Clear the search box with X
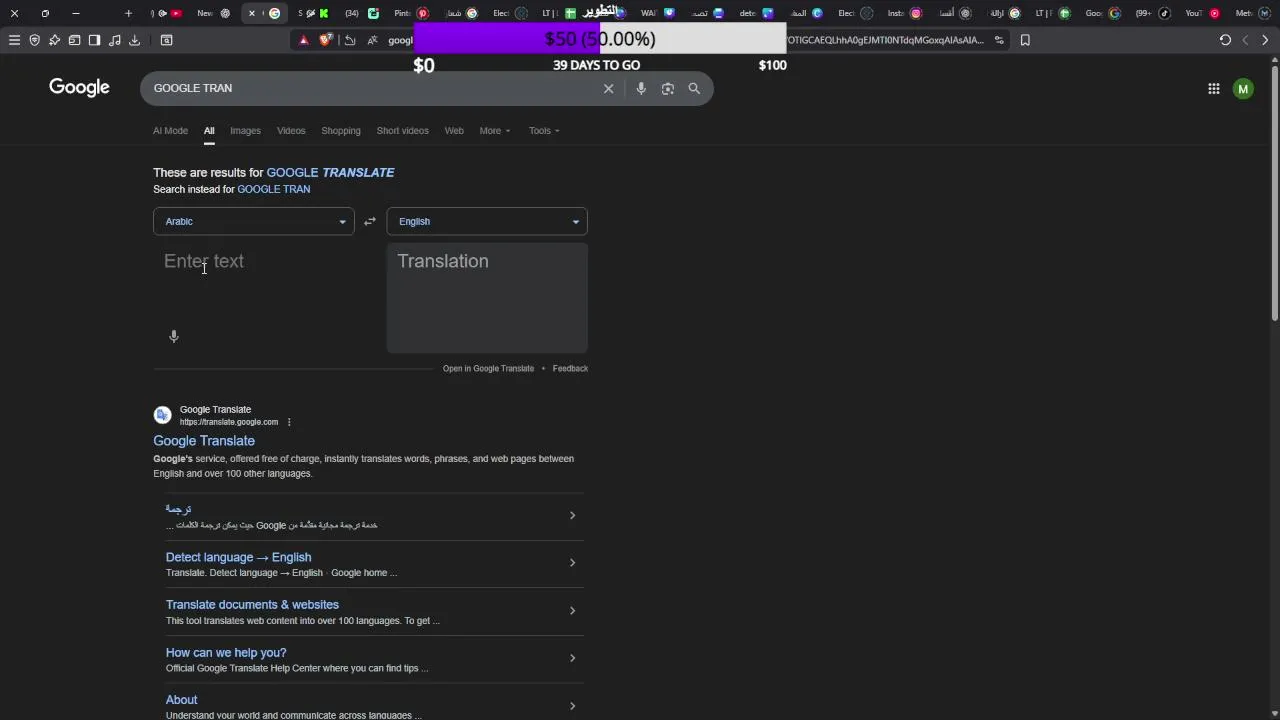 click(608, 88)
